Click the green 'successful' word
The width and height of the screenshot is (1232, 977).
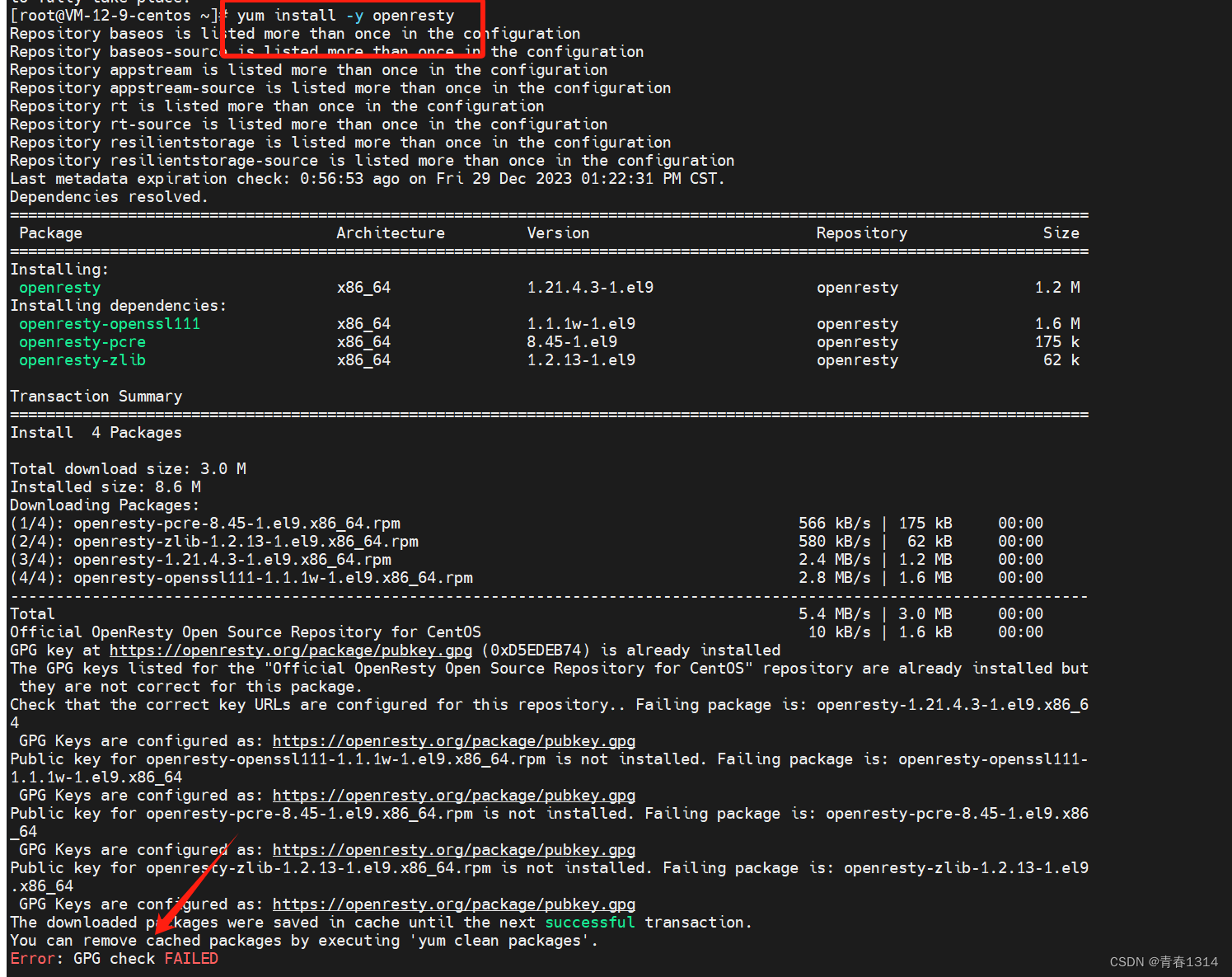pos(590,923)
